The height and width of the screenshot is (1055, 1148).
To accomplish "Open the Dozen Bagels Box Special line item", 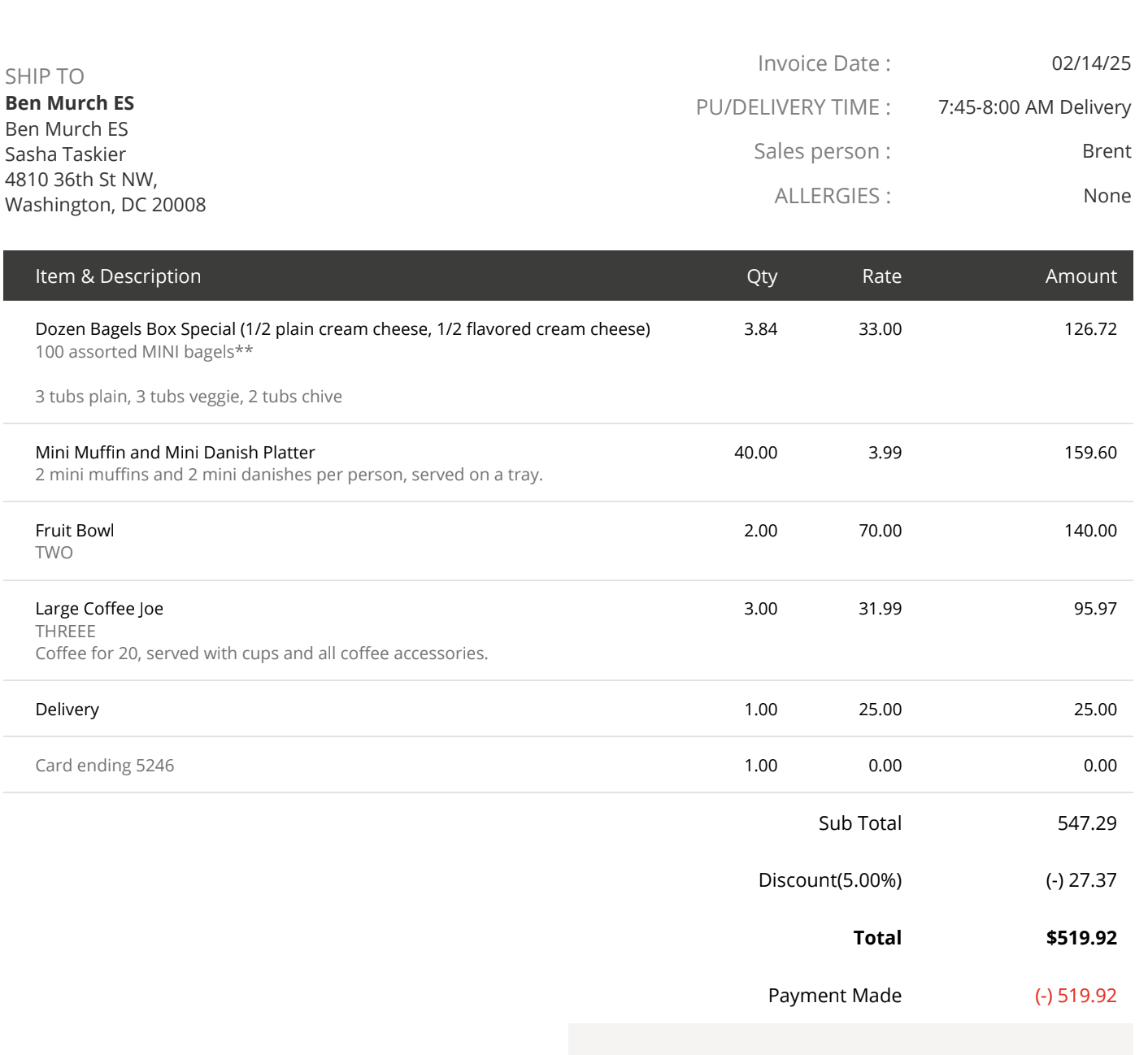I will coord(342,328).
